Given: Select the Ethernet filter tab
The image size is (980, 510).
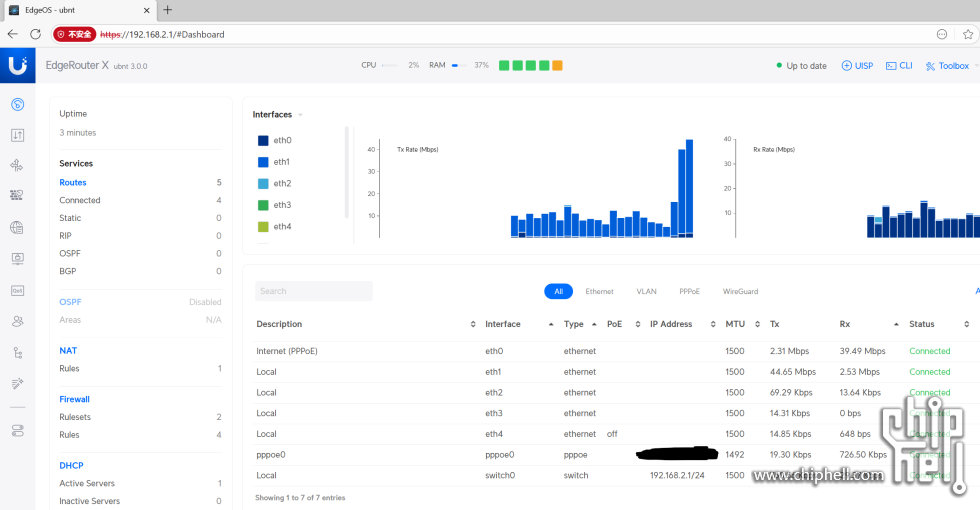Looking at the screenshot, I should coord(599,291).
